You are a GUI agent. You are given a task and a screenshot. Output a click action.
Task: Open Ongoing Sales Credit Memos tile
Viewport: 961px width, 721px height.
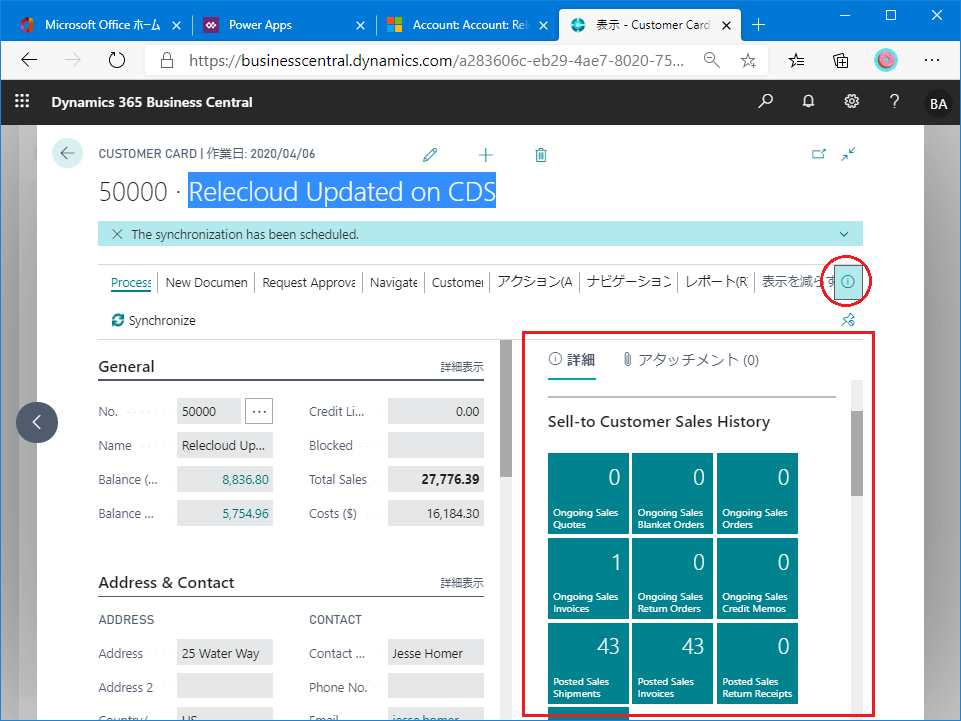[x=758, y=578]
